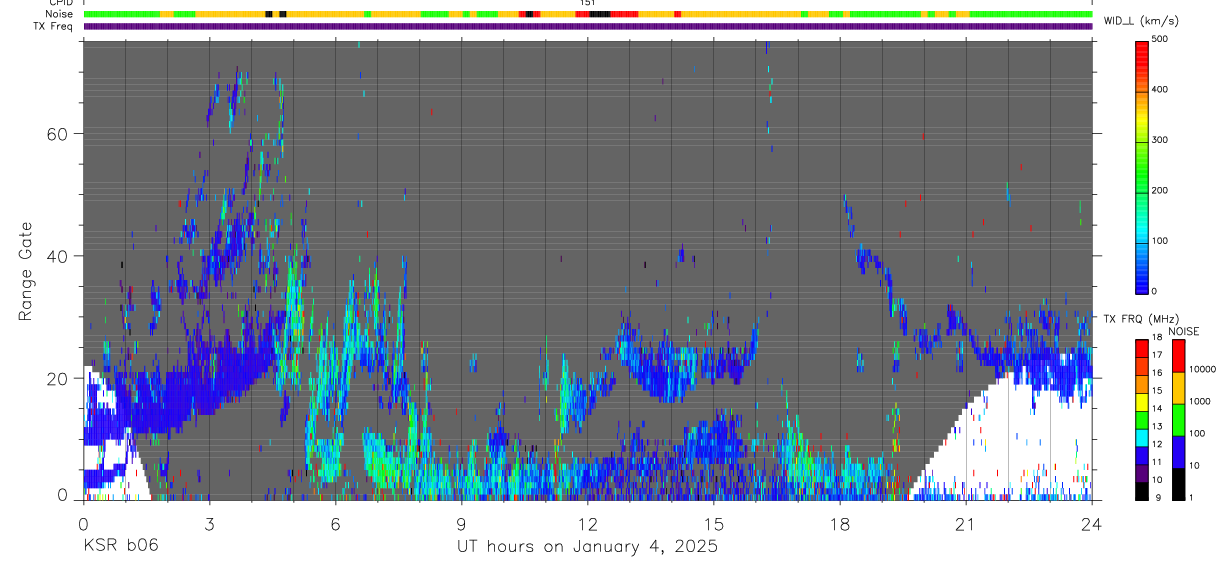This screenshot has width=1228, height=567.
Task: Click the NOISE color scale bar
Action: coord(1178,418)
